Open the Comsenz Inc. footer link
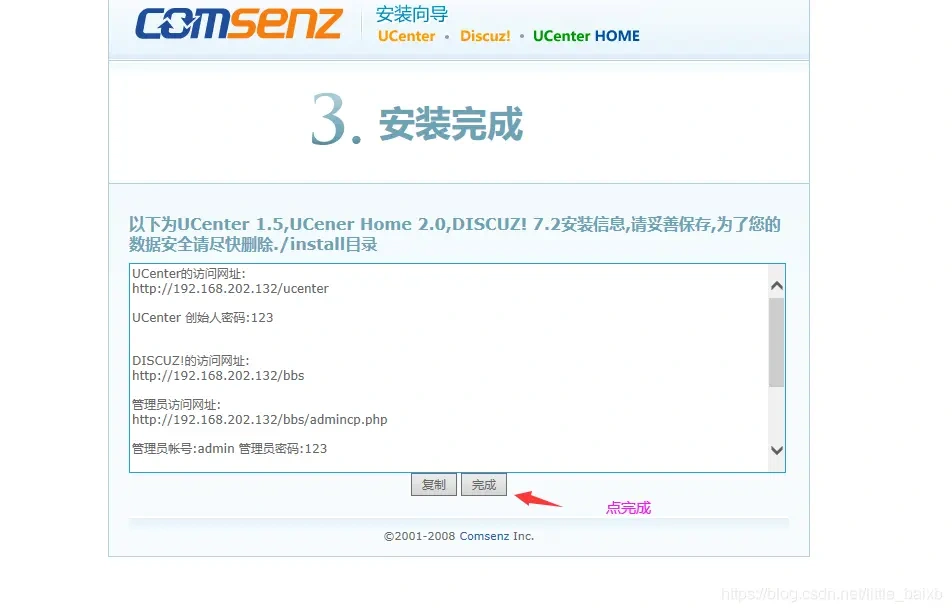The height and width of the screenshot is (612, 952). (484, 536)
